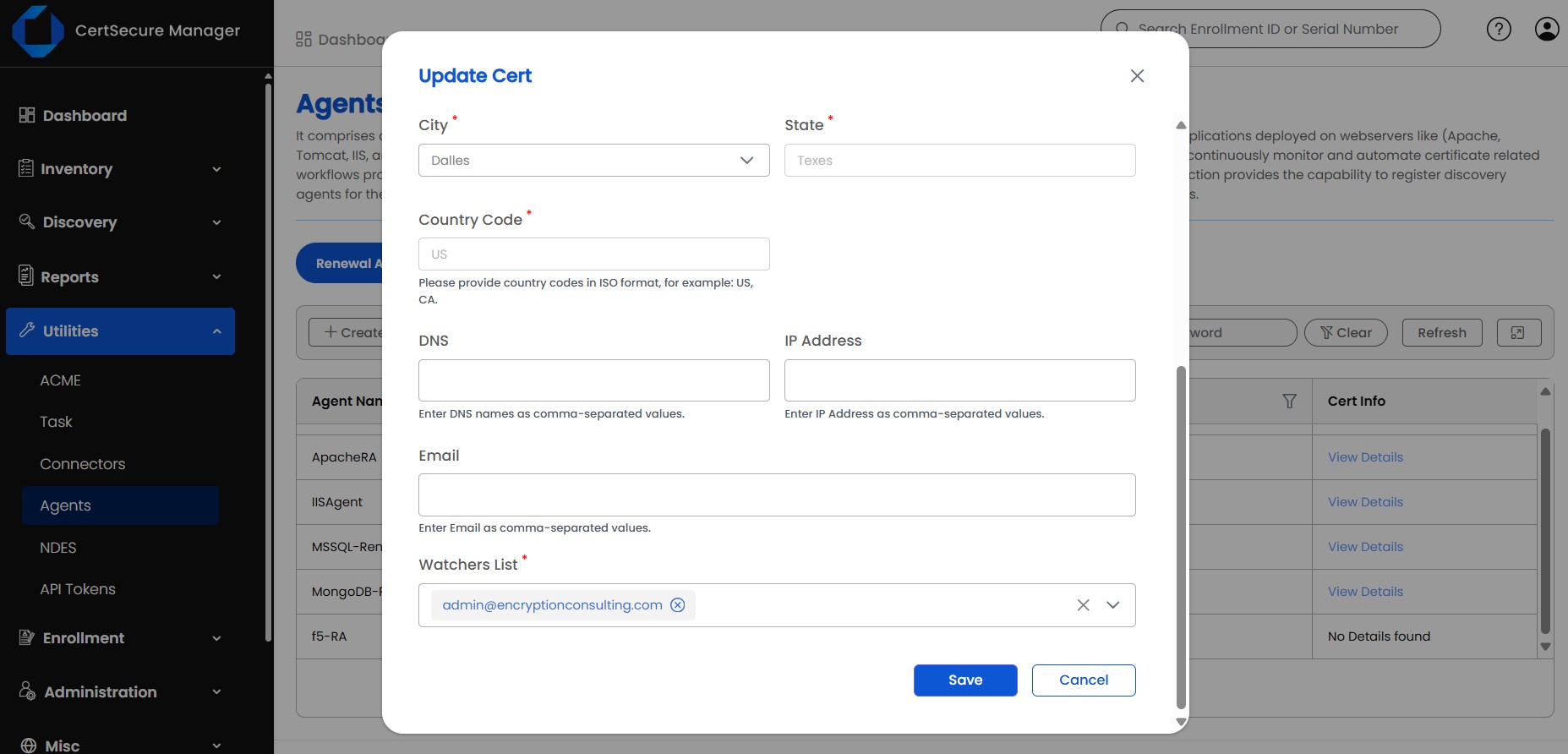Screen dimensions: 1568x754
Task: Click the DNS names text box
Action: (x=593, y=380)
